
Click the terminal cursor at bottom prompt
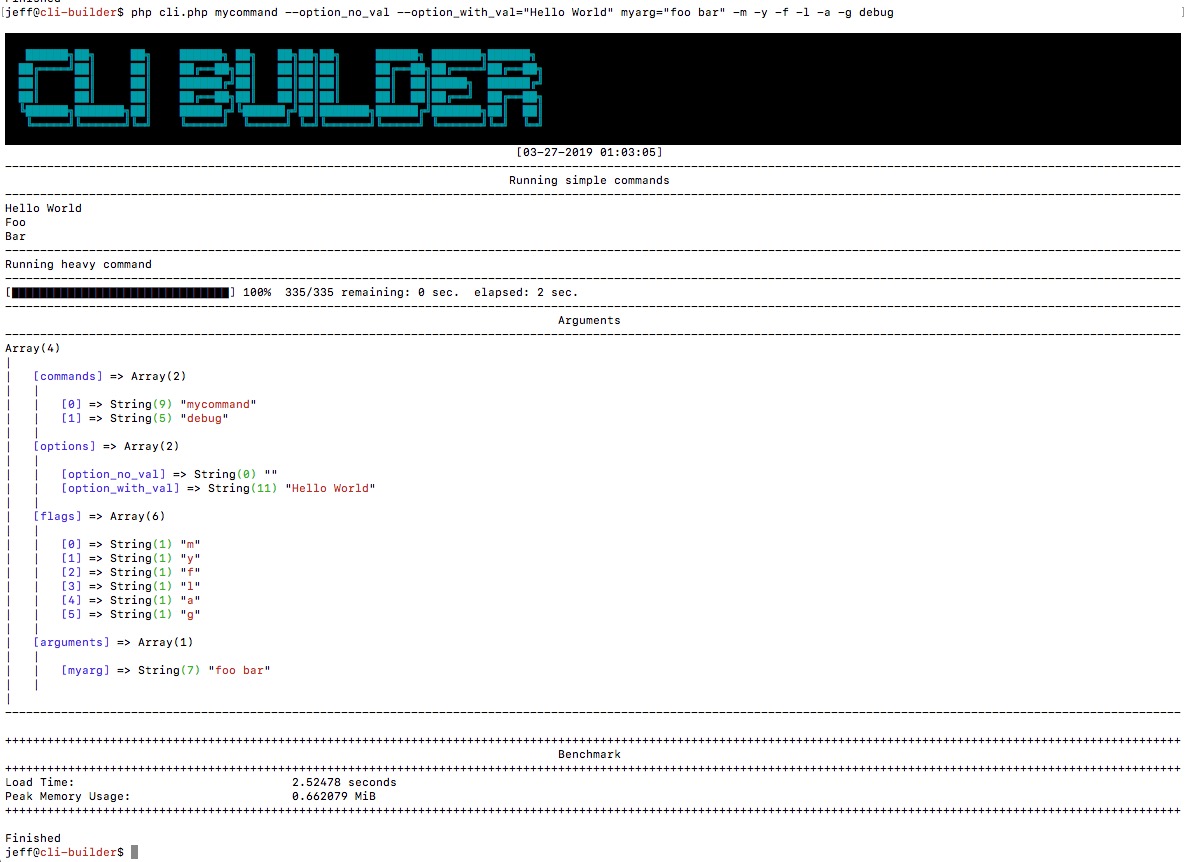(135, 852)
